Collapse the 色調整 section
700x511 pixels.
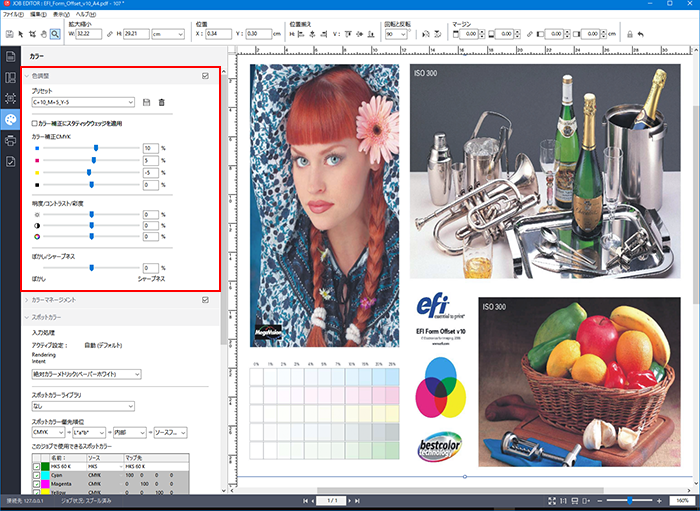[x=27, y=76]
